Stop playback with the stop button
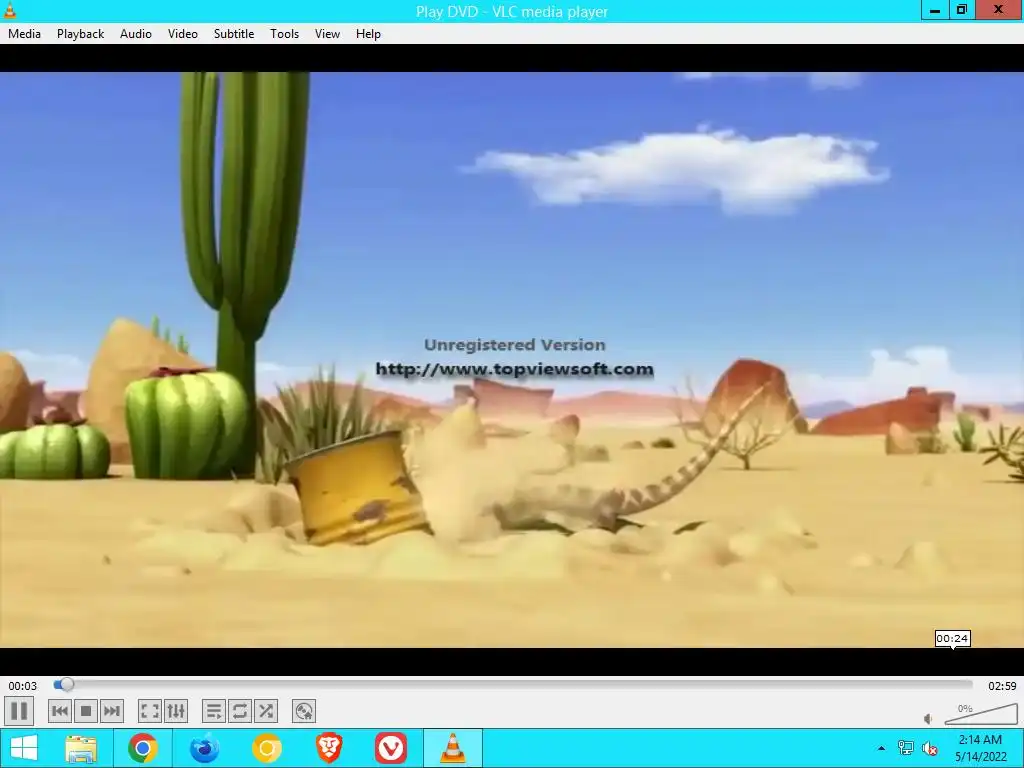Screen dimensions: 1024x768 coord(86,711)
